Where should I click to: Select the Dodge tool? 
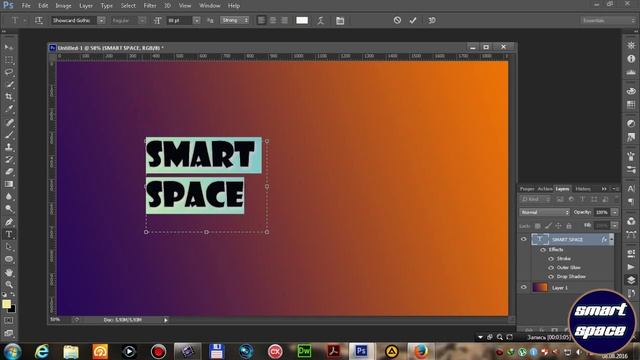click(x=9, y=209)
